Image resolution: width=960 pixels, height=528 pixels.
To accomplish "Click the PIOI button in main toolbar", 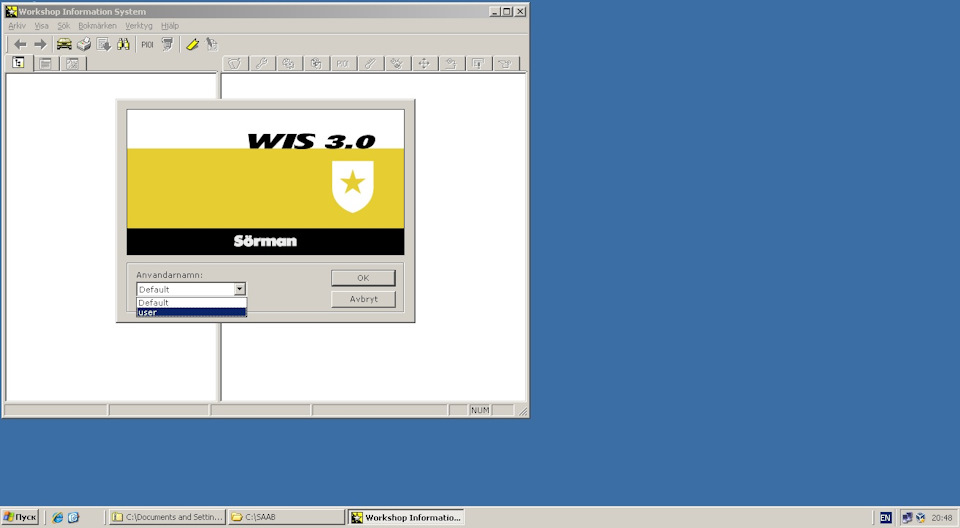I will (x=148, y=44).
